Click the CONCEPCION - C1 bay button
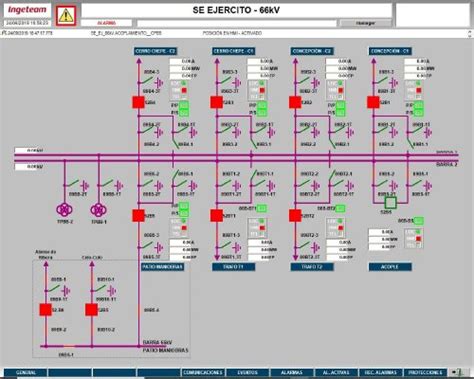The image size is (474, 379). pos(390,51)
